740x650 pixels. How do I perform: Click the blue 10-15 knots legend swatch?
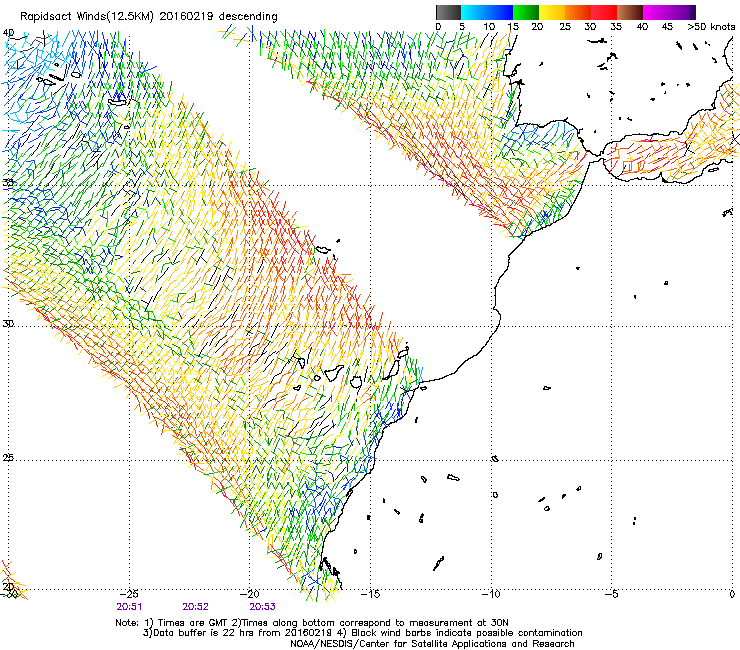click(x=500, y=12)
